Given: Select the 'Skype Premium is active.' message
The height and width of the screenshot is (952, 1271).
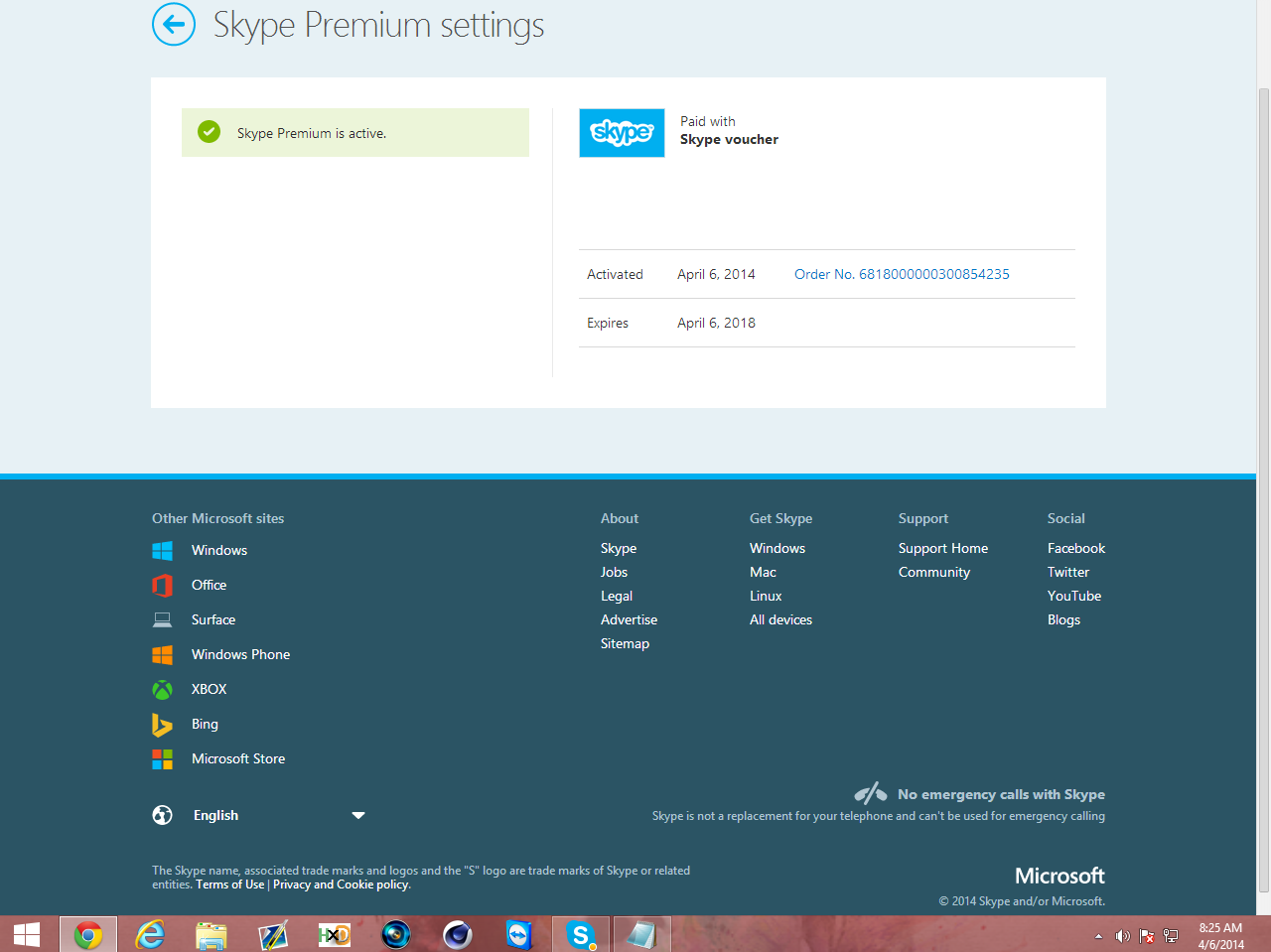Looking at the screenshot, I should pos(312,133).
